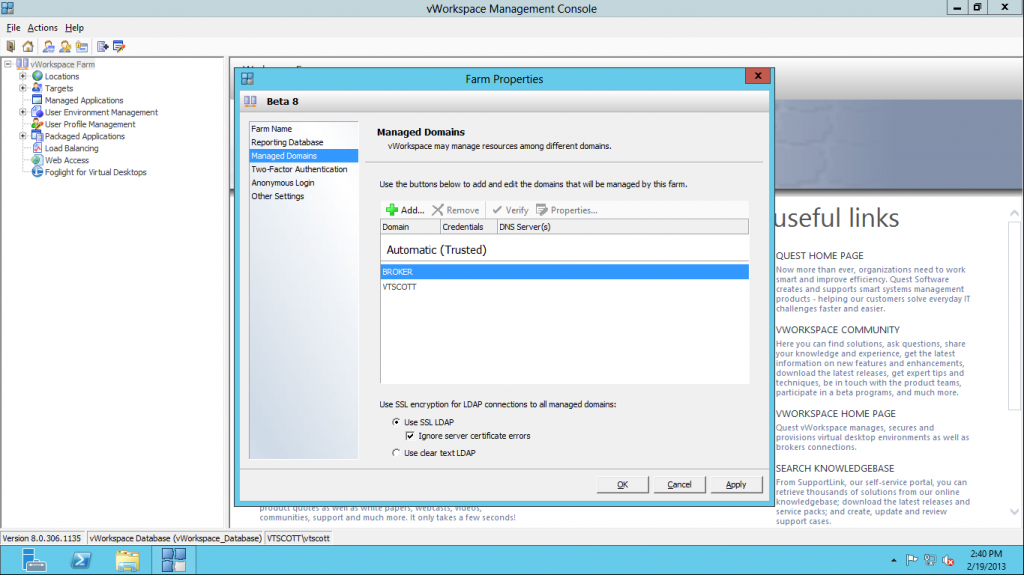Click the home toolbar icon
Image resolution: width=1024 pixels, height=575 pixels.
pos(28,46)
